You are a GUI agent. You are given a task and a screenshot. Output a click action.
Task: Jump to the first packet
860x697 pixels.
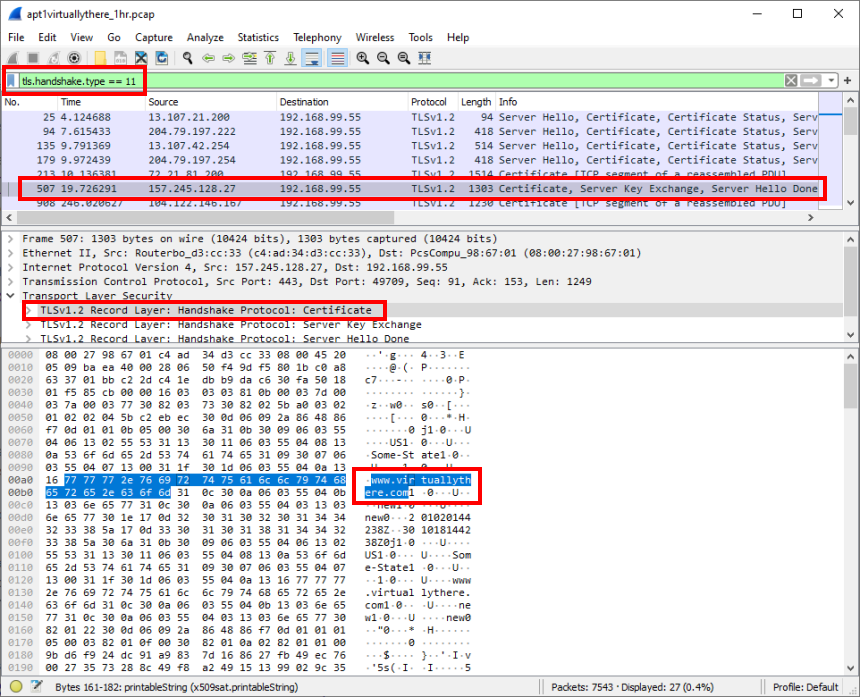[x=270, y=58]
